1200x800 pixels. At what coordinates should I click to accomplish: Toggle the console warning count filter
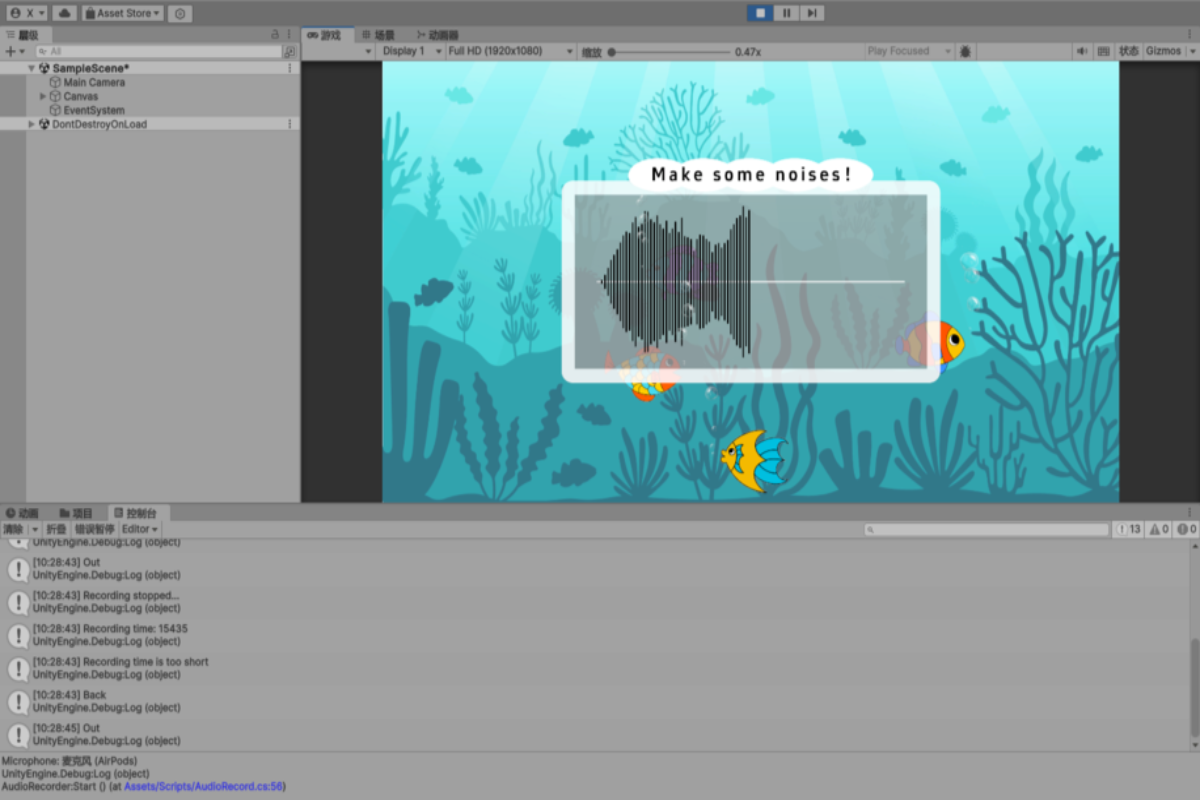pos(1158,529)
